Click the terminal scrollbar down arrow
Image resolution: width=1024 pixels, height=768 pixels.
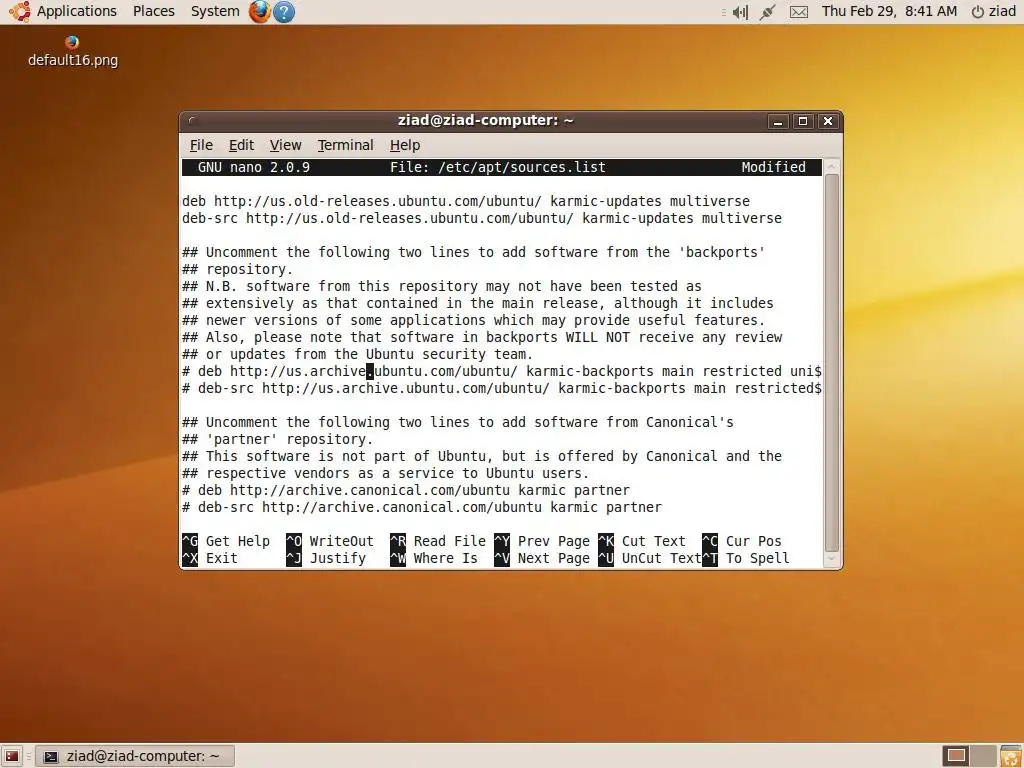pyautogui.click(x=831, y=559)
